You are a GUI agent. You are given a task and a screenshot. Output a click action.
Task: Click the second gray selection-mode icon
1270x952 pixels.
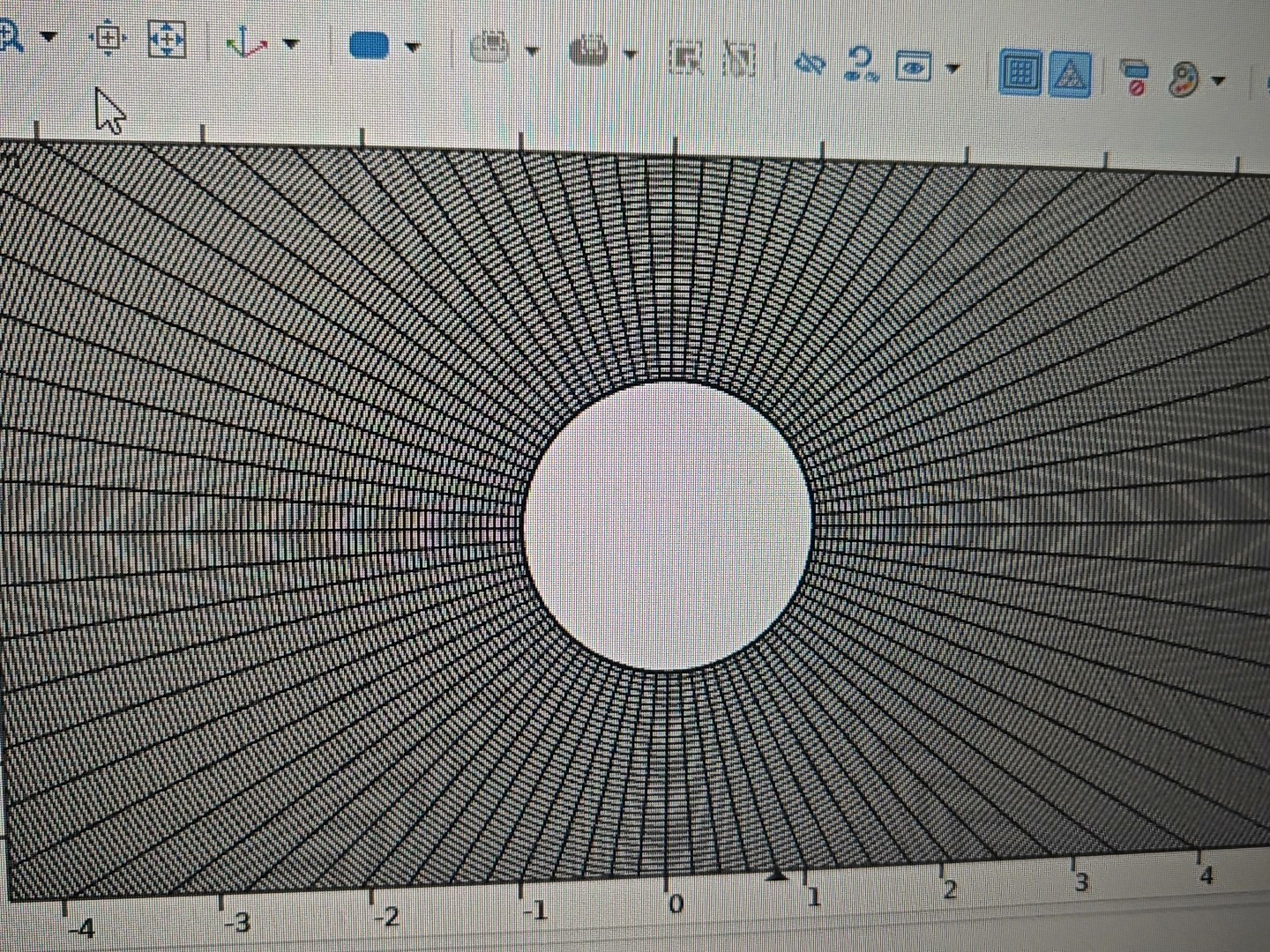point(589,51)
